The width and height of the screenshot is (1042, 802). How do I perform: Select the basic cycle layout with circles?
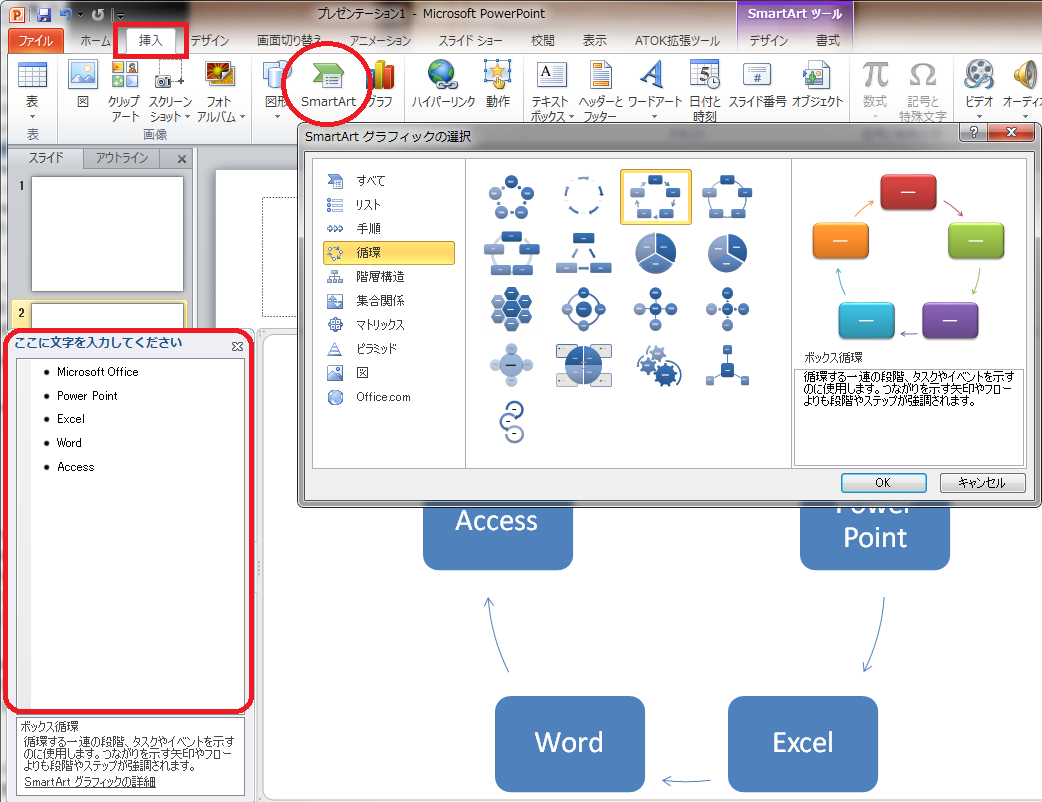pos(511,197)
